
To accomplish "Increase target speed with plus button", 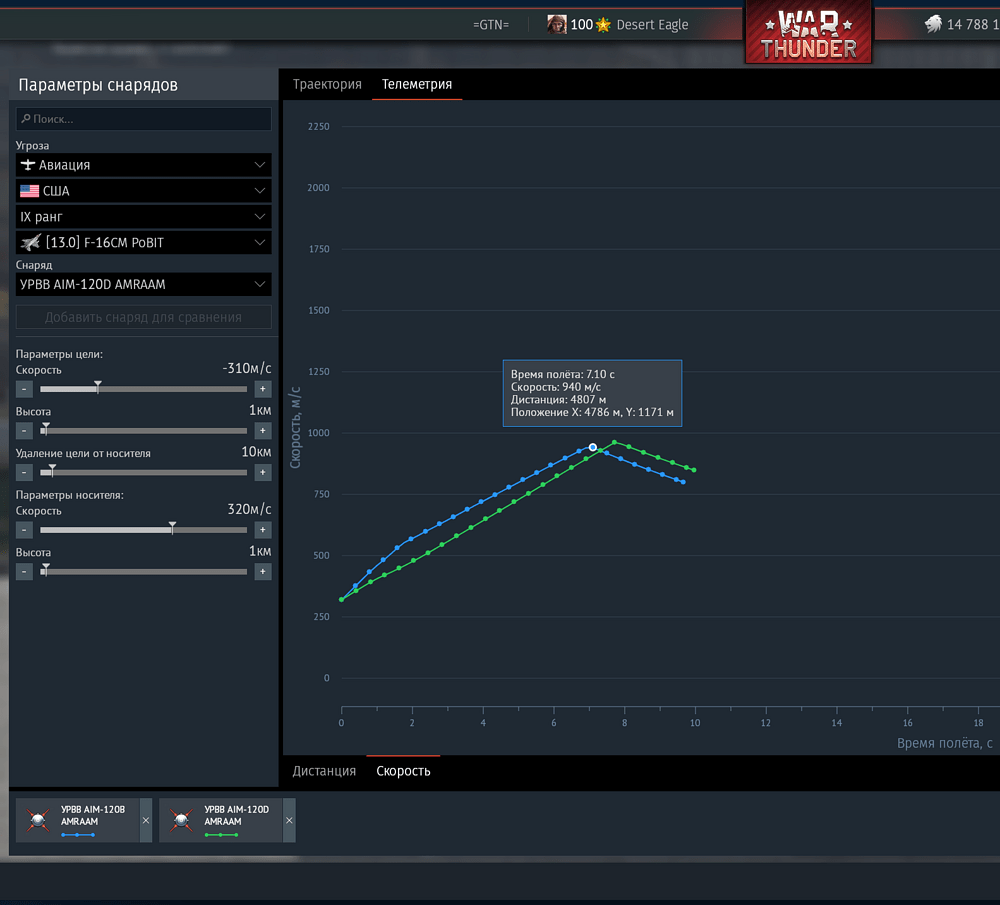I will click(x=263, y=389).
